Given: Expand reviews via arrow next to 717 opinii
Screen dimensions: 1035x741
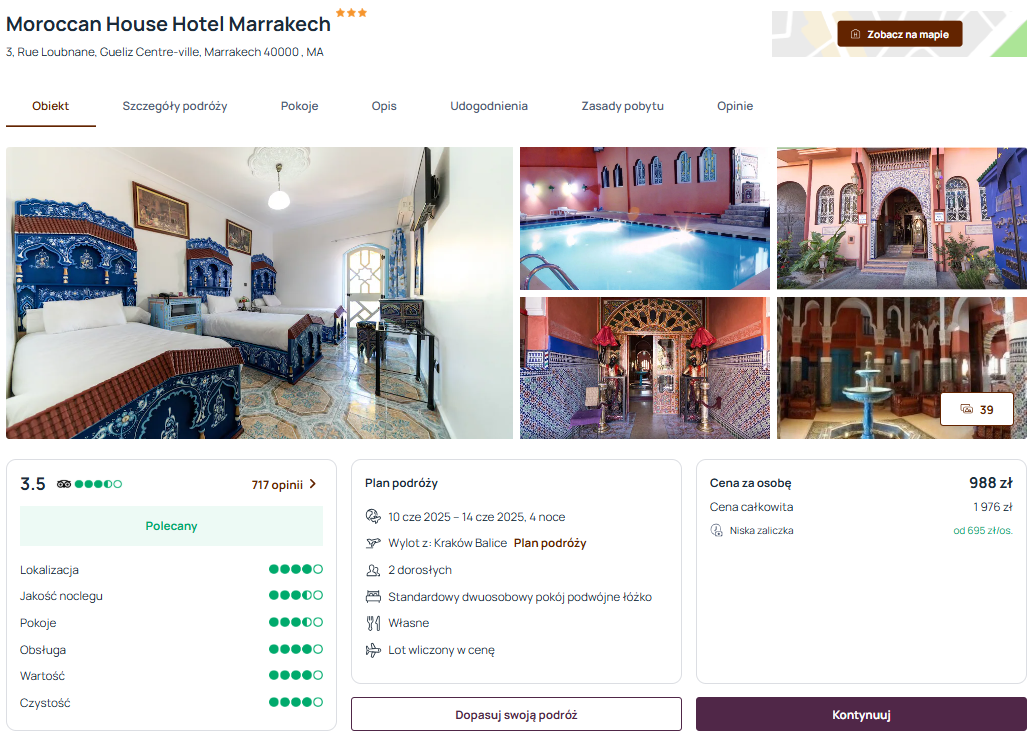Looking at the screenshot, I should pos(313,484).
